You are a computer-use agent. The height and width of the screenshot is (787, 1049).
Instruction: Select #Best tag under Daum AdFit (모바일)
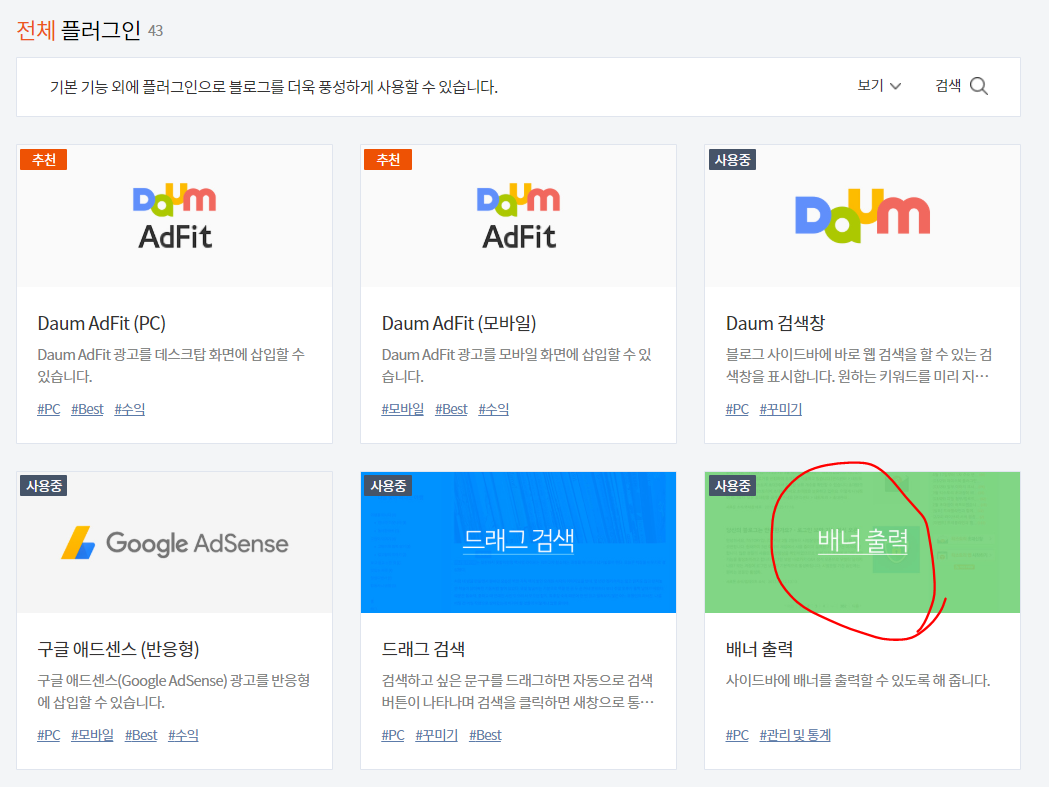click(452, 409)
